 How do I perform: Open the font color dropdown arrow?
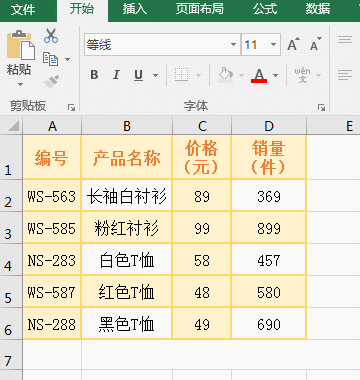(275, 75)
